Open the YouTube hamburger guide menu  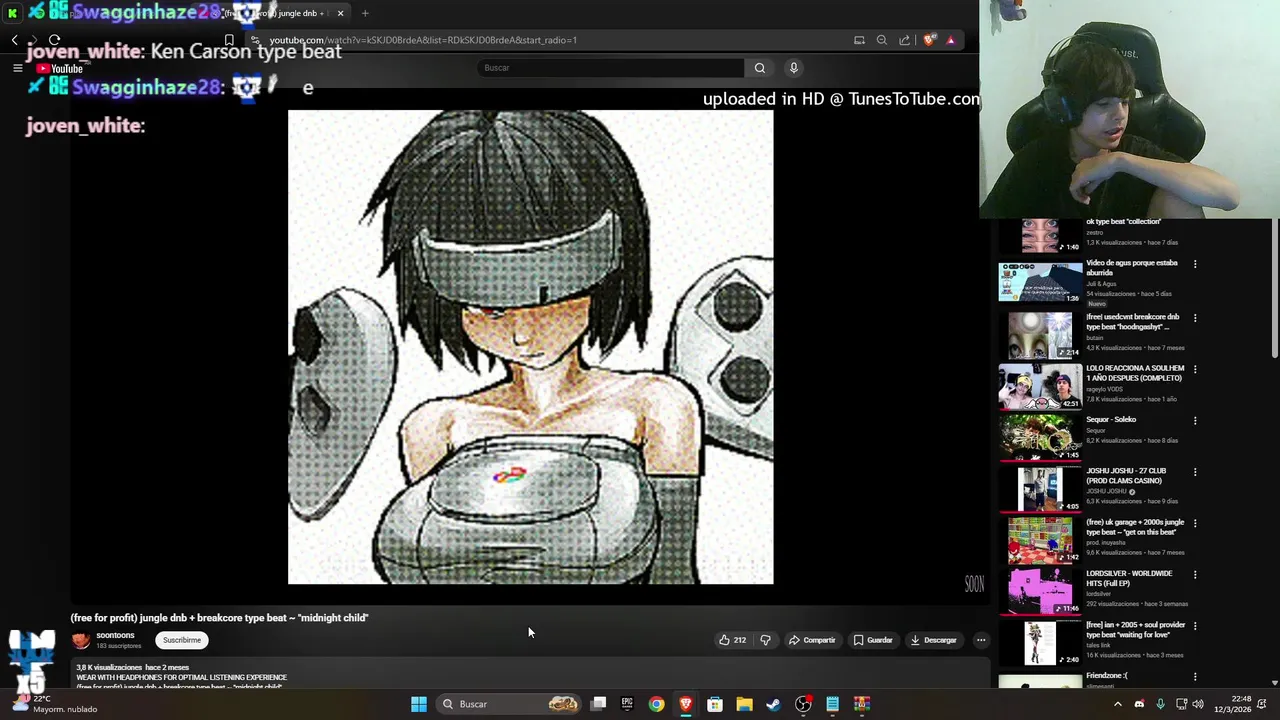[x=17, y=68]
